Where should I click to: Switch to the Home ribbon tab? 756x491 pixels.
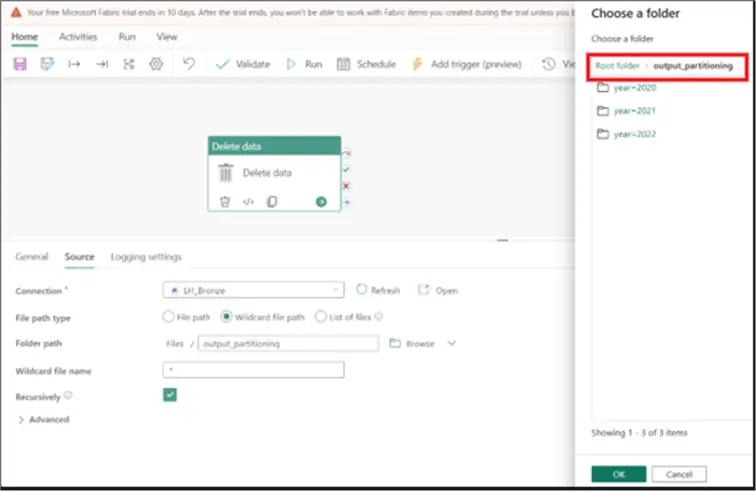coord(25,37)
